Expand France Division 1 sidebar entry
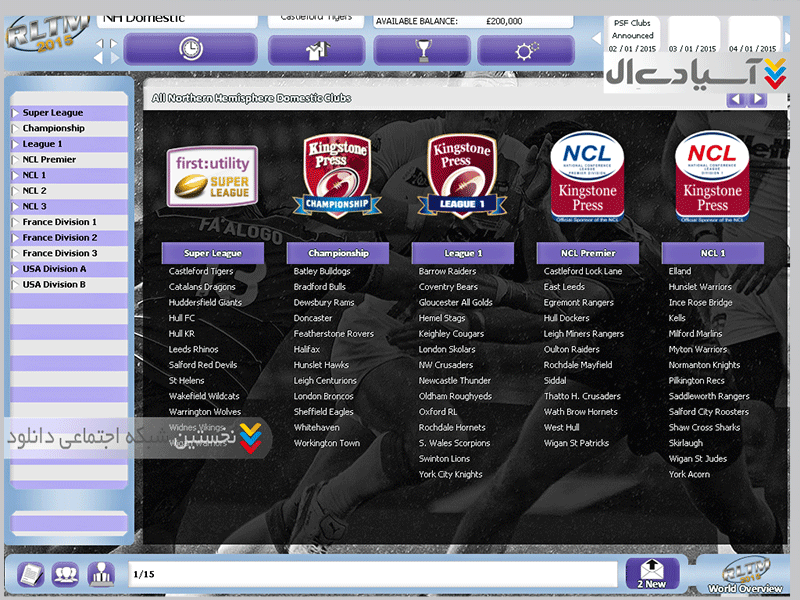Screen dimensions: 800x600 59,222
